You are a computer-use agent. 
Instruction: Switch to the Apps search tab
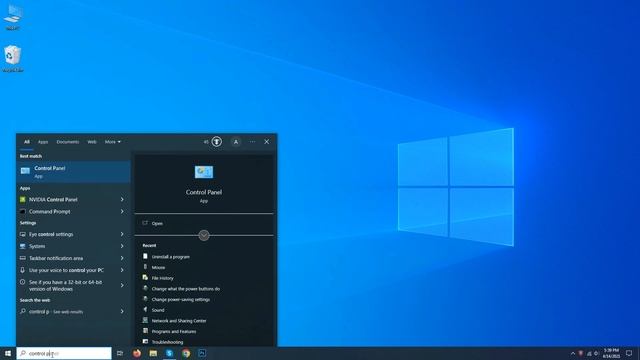pyautogui.click(x=43, y=142)
